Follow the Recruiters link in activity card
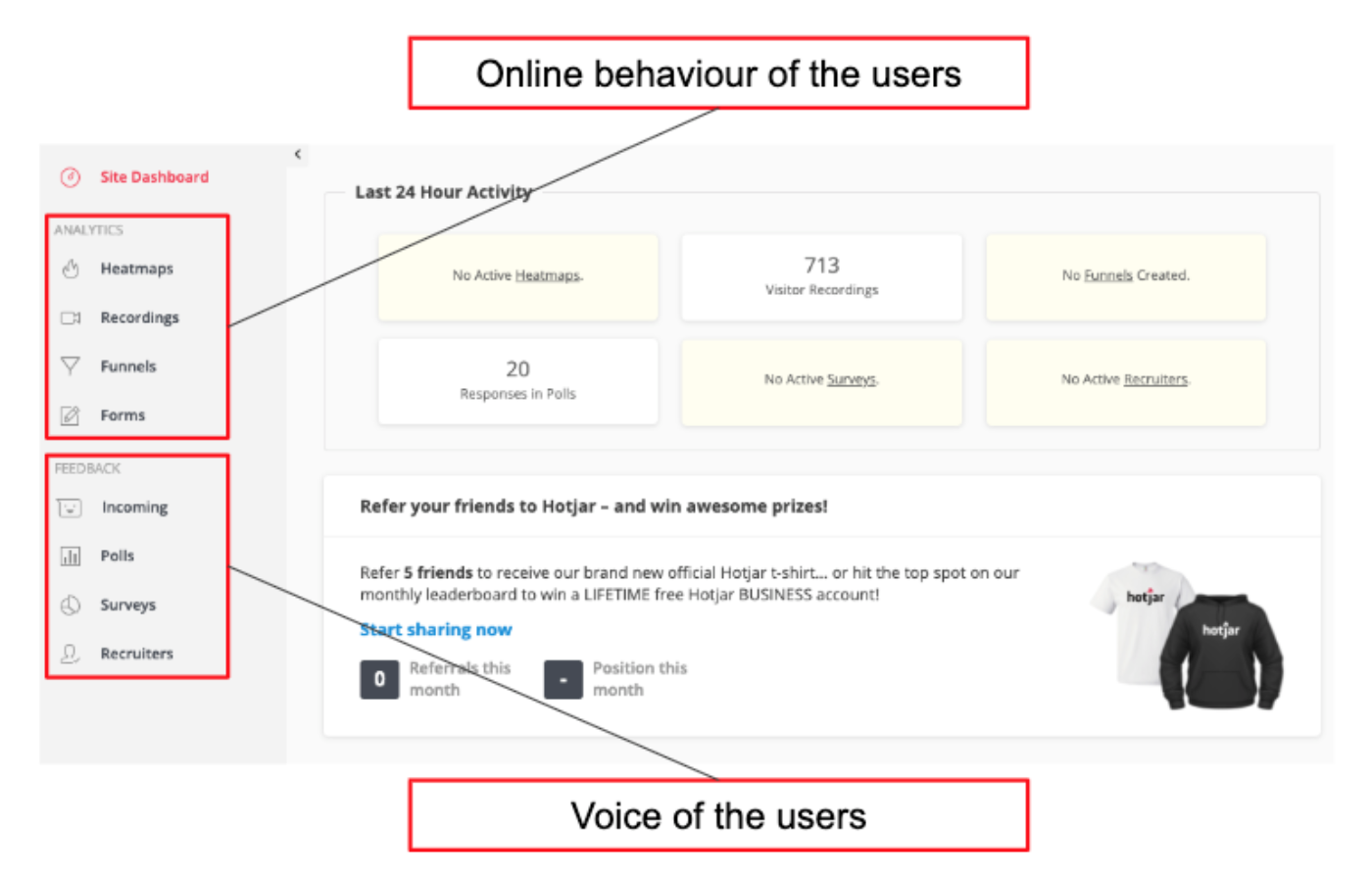Viewport: 1372px width, 876px height. pos(1155,380)
